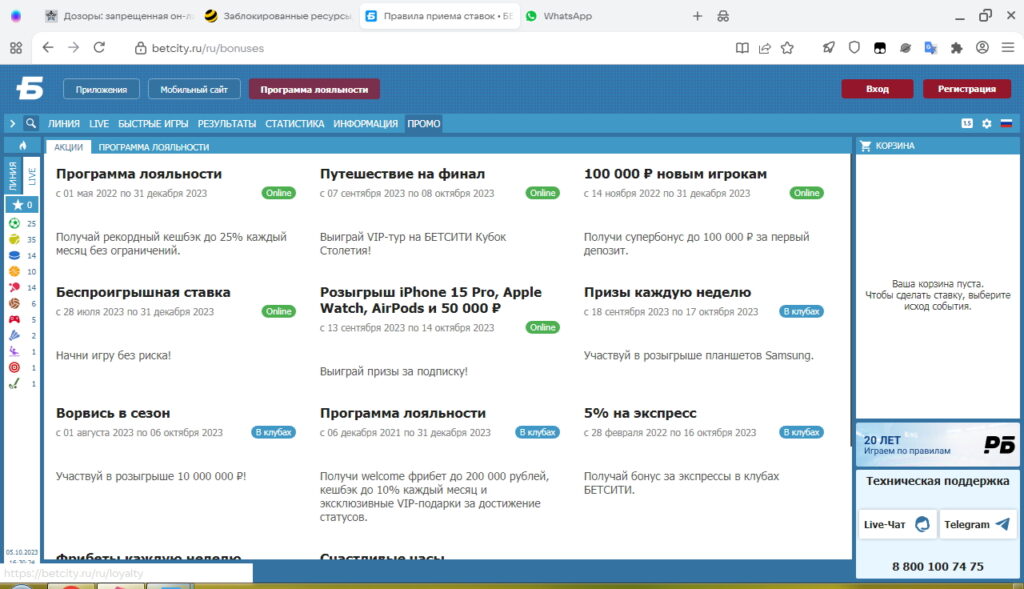The width and height of the screenshot is (1024, 589).
Task: Select favorites star in sidebar
Action: [x=18, y=204]
